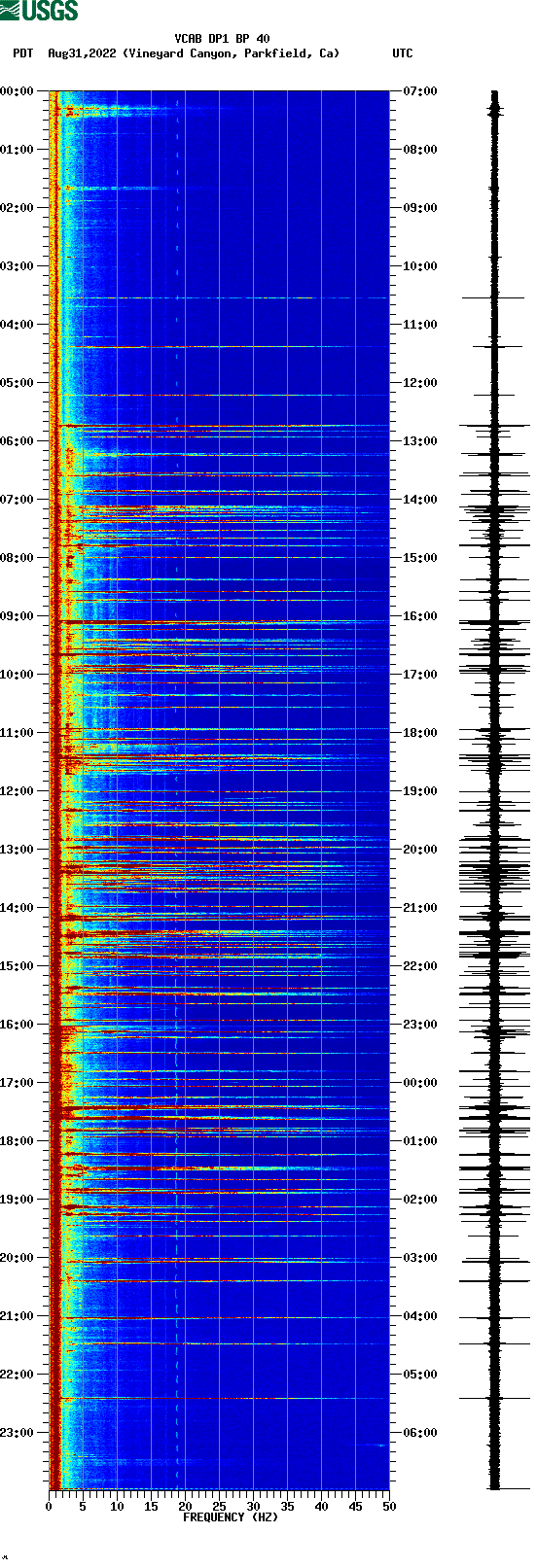The height and width of the screenshot is (1568, 537).
Task: Click the frequency tick label '15'
Action: coord(151,1508)
